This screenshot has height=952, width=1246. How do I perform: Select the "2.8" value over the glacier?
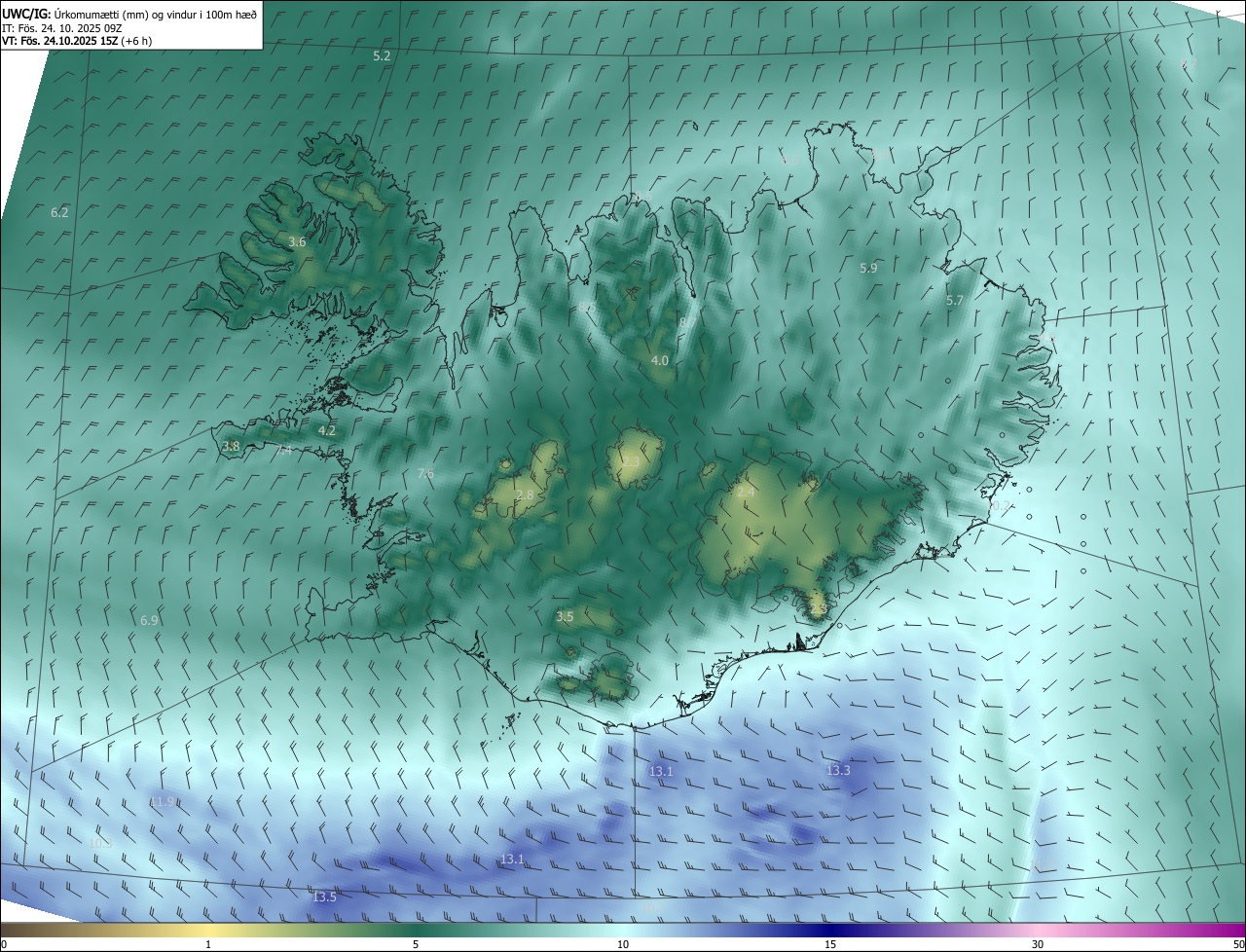pyautogui.click(x=524, y=495)
